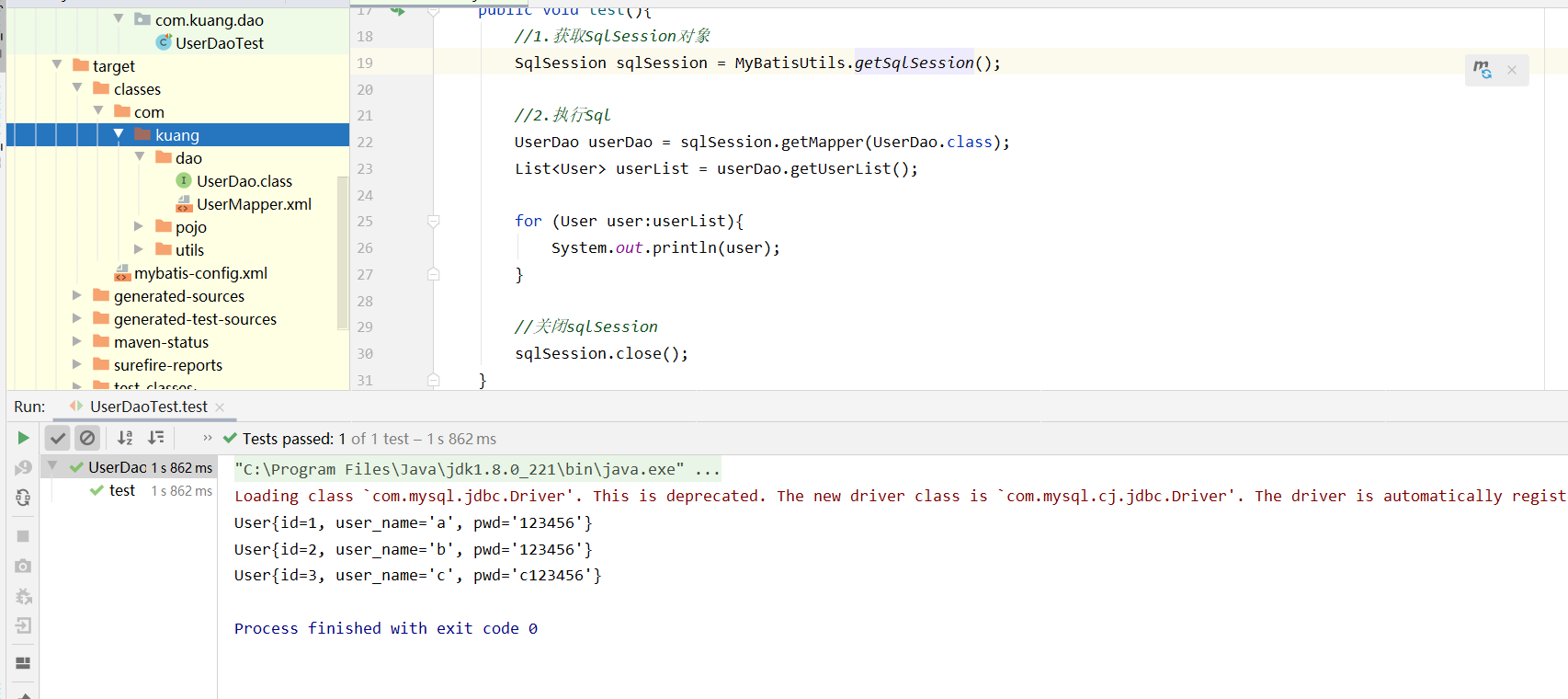Select mybatis-config.xml in tree
1568x699 pixels.
click(200, 273)
